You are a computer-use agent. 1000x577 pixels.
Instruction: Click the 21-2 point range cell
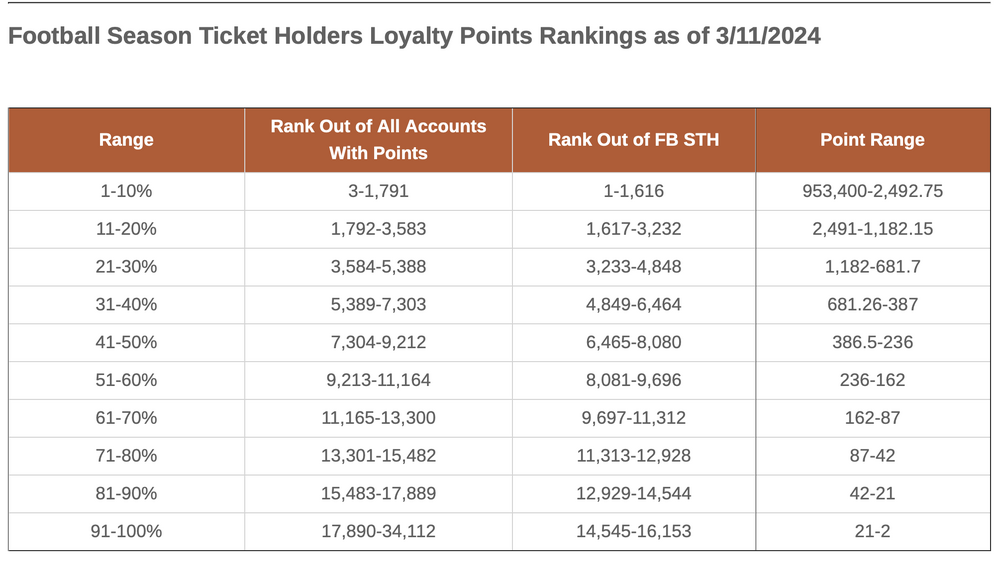872,532
